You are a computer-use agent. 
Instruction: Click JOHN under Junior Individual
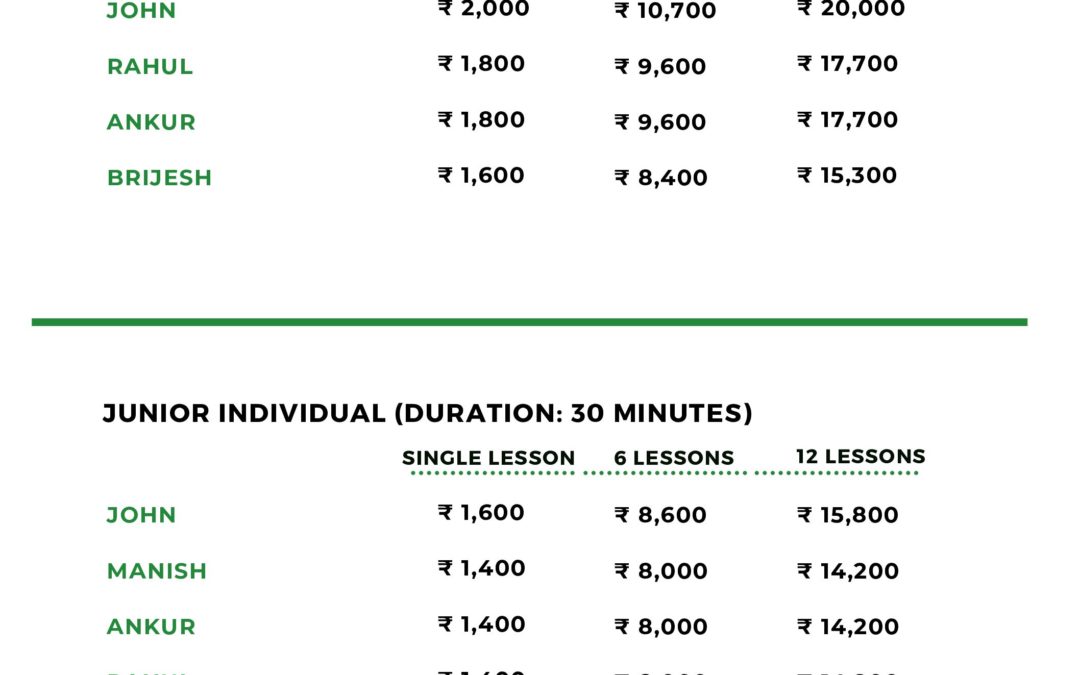point(141,515)
